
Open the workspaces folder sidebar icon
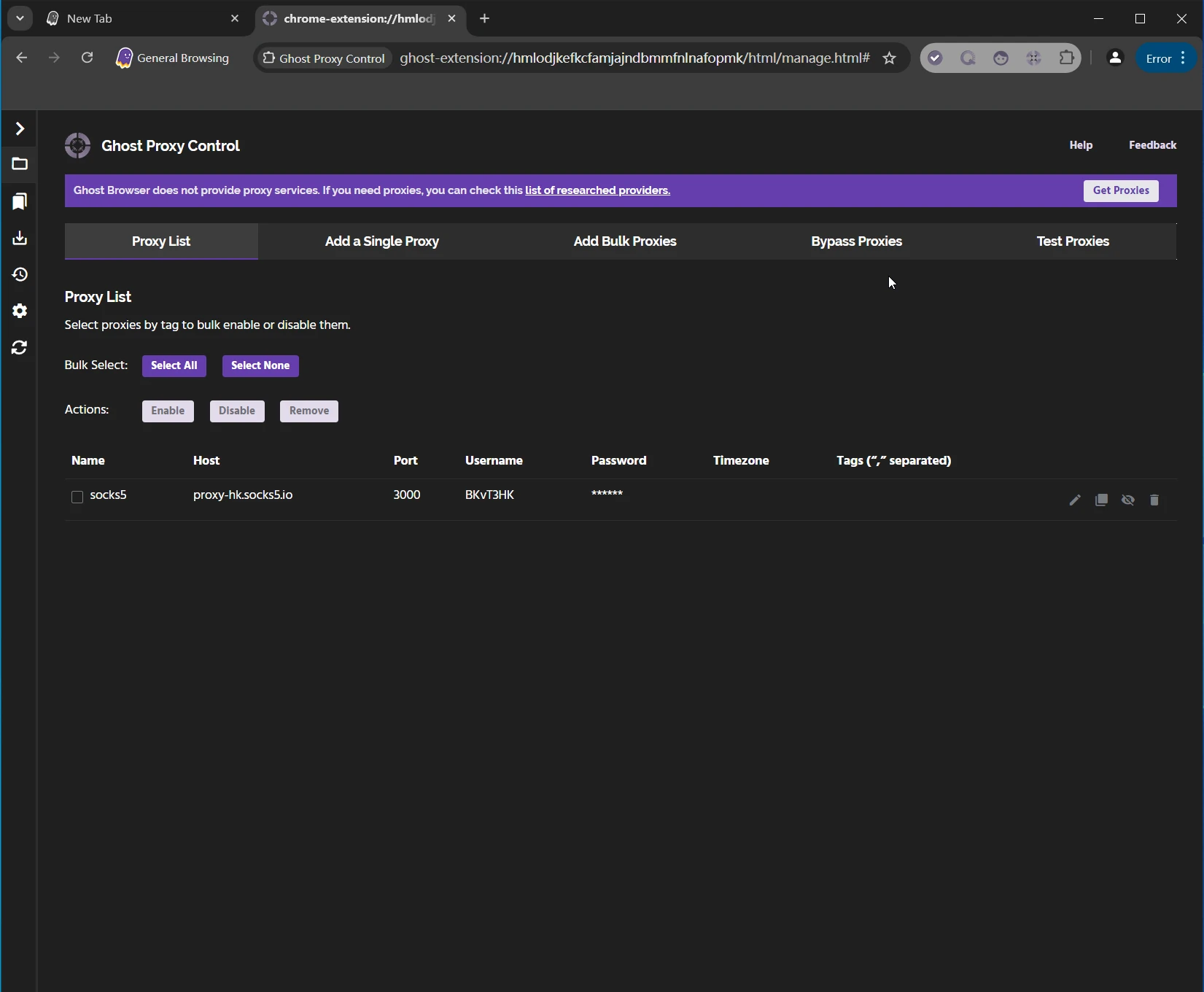20,164
